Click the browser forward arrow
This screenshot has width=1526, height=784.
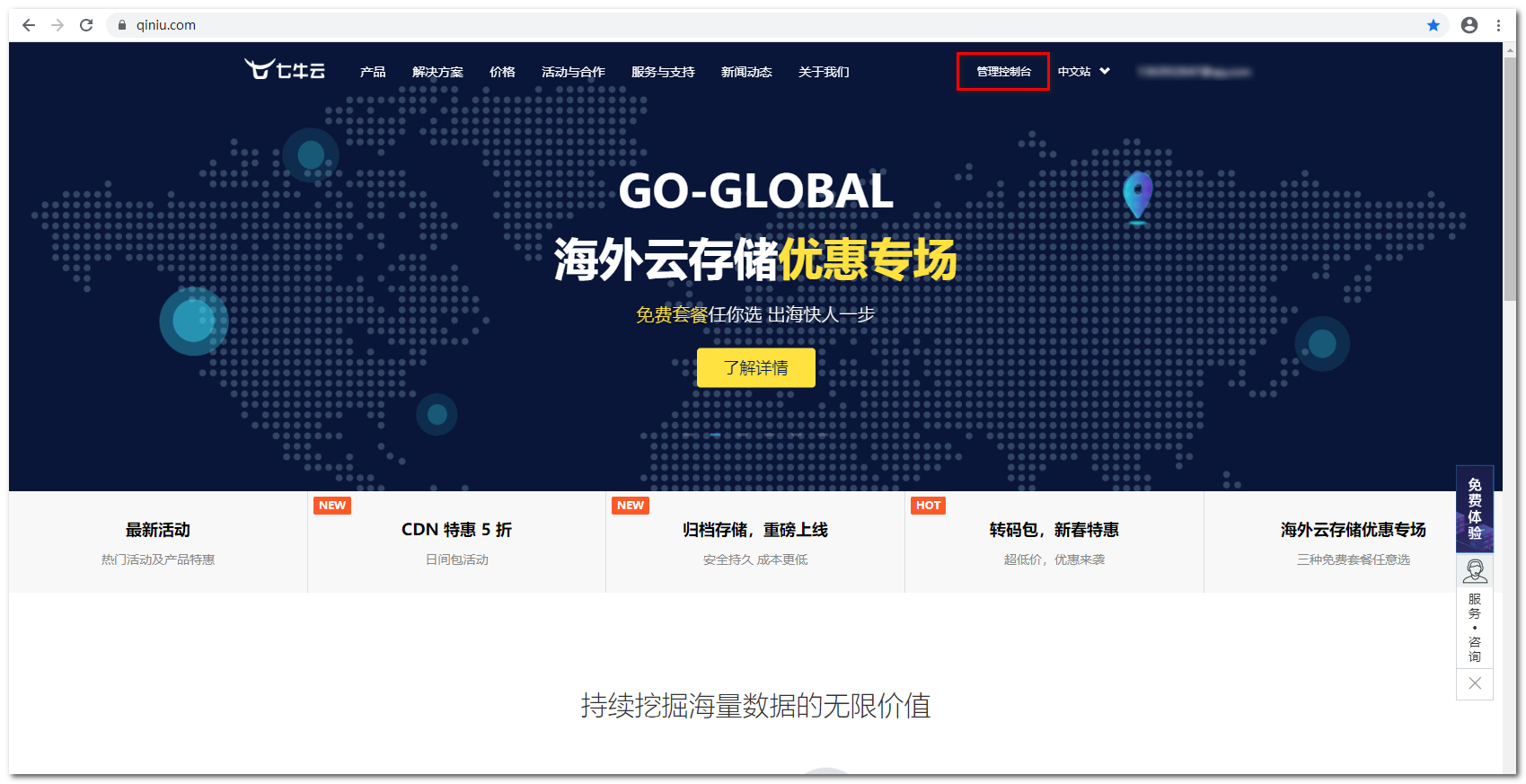57,25
